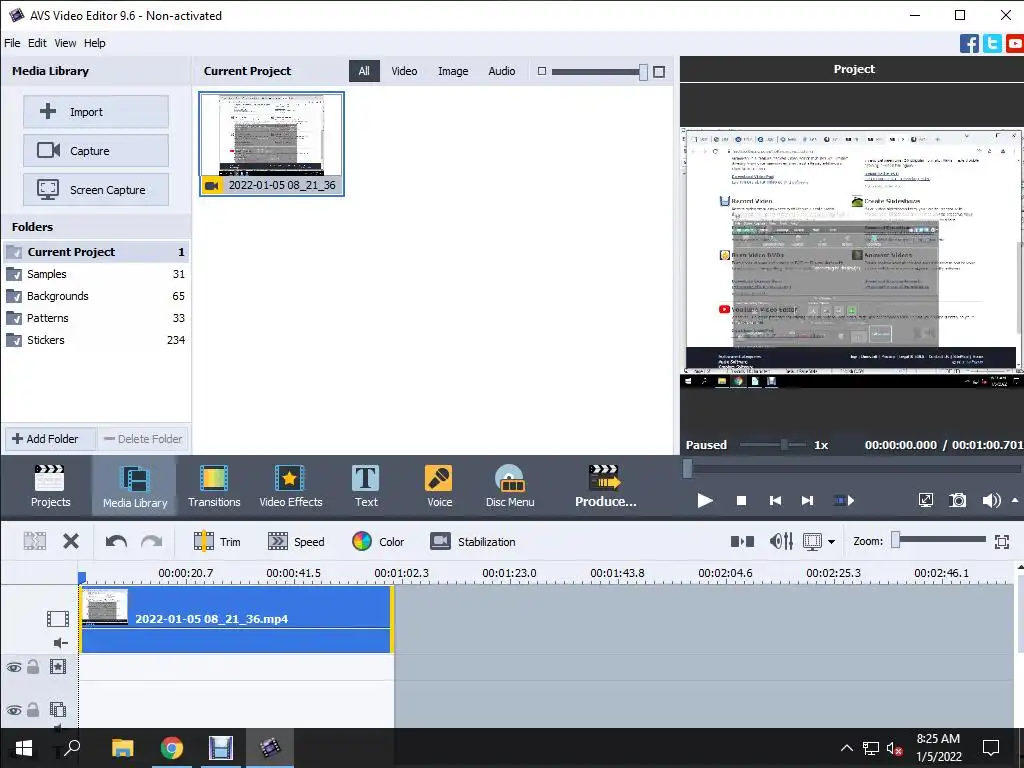Screen dimensions: 1024x768
Task: Click the preview volume speaker icon
Action: tap(991, 501)
